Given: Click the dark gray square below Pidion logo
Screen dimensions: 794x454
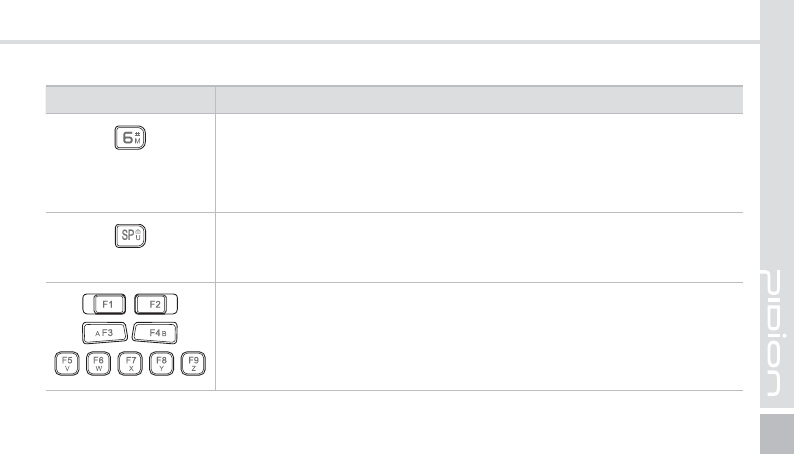Looking at the screenshot, I should click(777, 434).
